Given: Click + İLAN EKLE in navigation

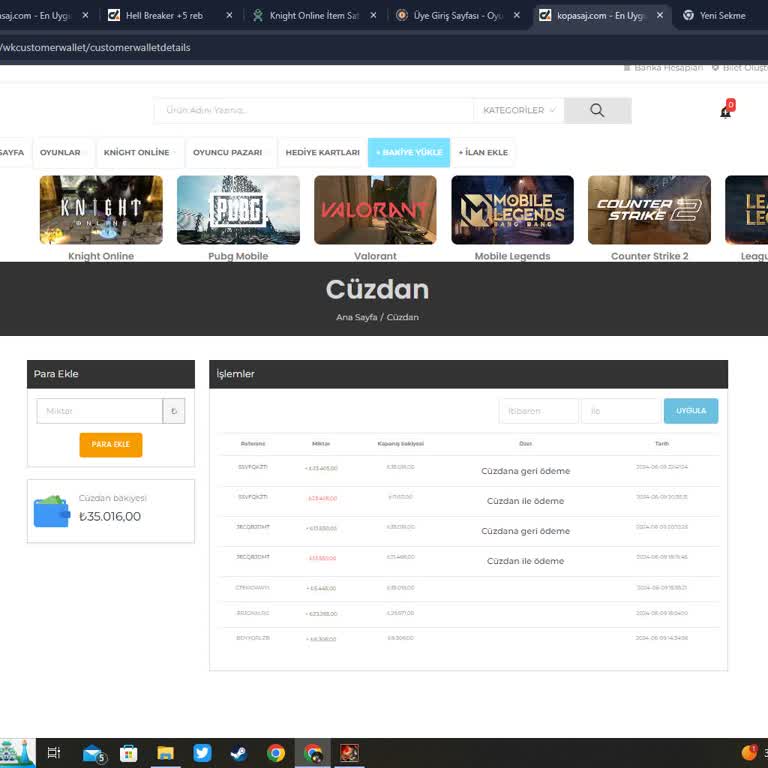Looking at the screenshot, I should tap(483, 153).
